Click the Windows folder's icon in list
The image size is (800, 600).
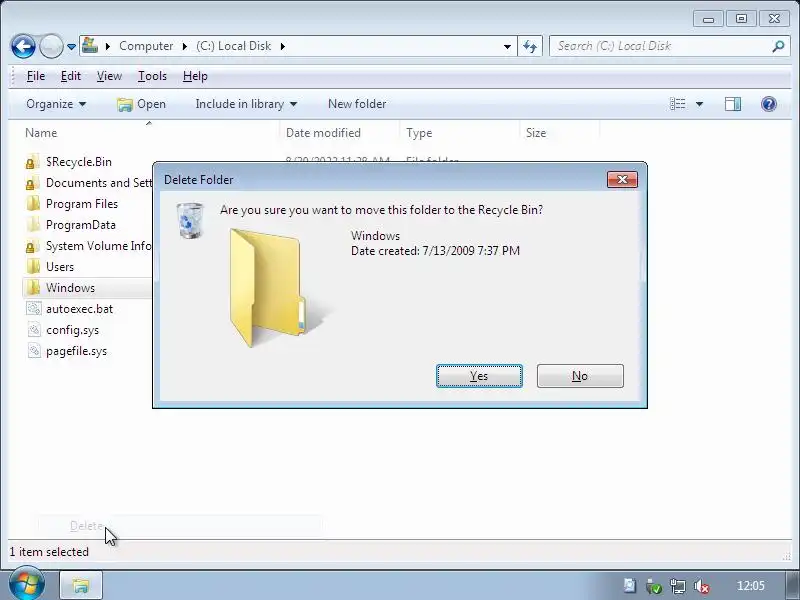click(33, 287)
